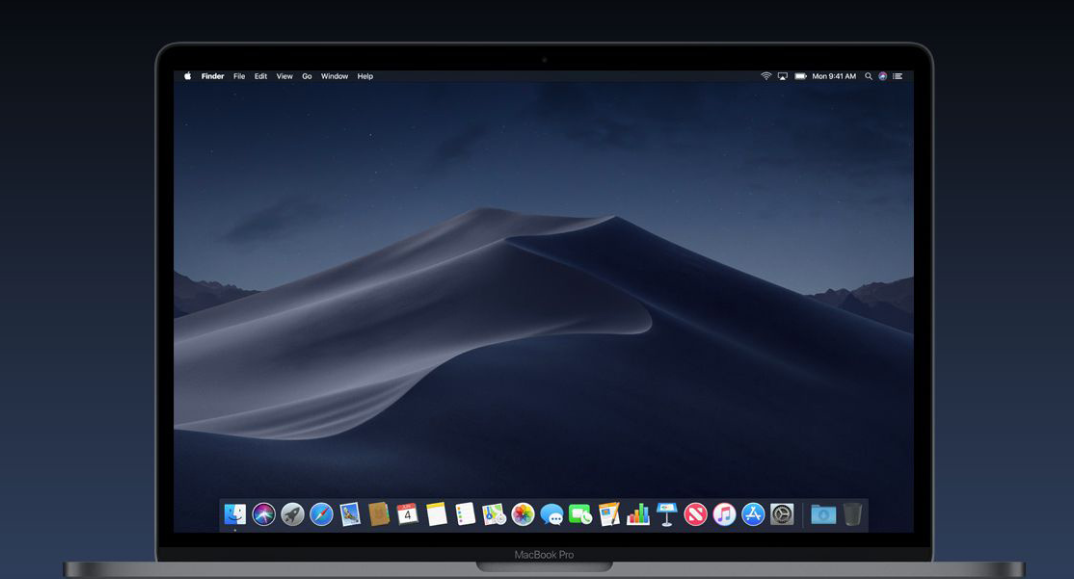
Task: Launch Safari from the Dock
Action: click(321, 514)
